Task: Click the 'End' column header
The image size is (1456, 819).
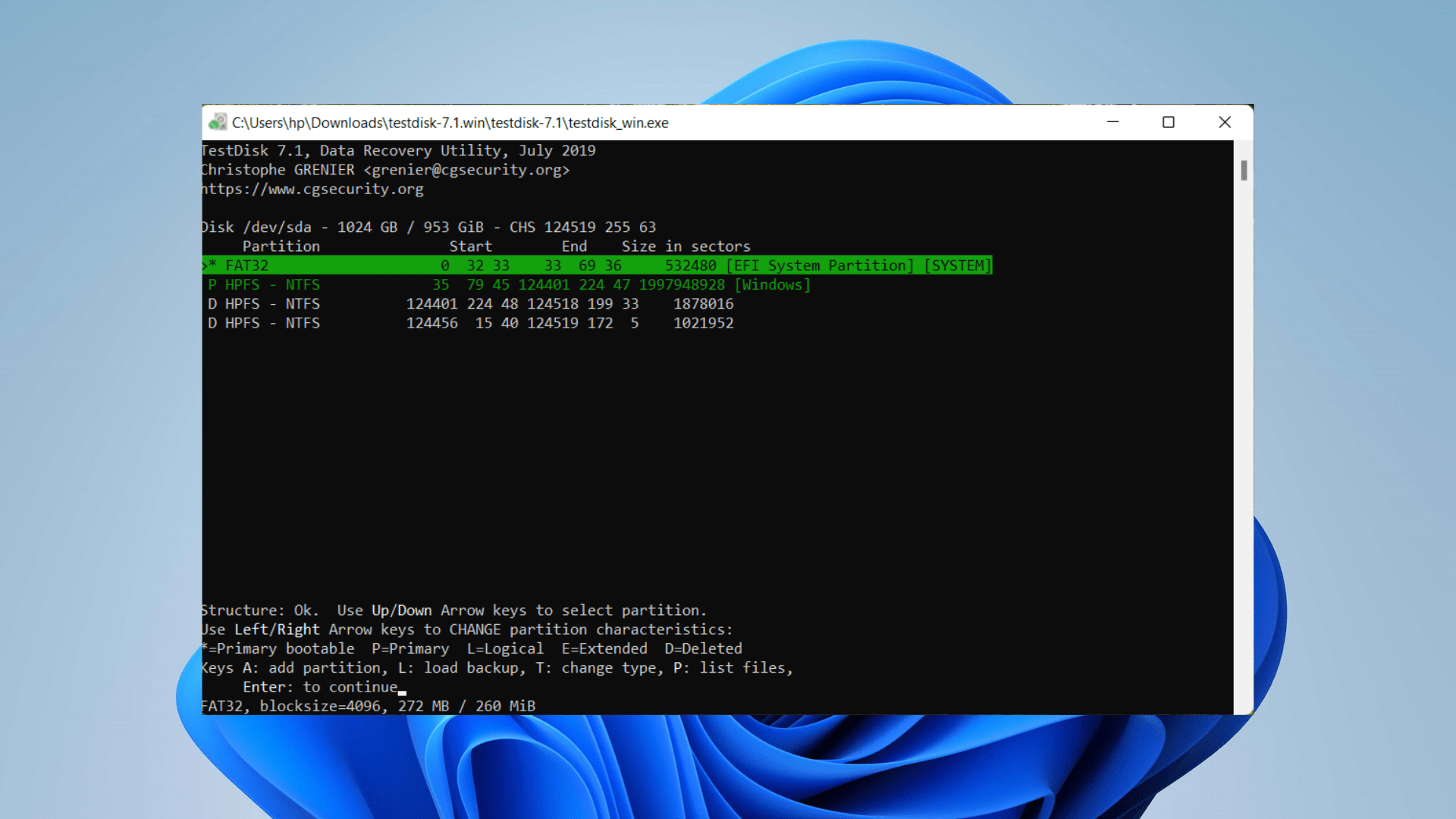Action: [574, 246]
